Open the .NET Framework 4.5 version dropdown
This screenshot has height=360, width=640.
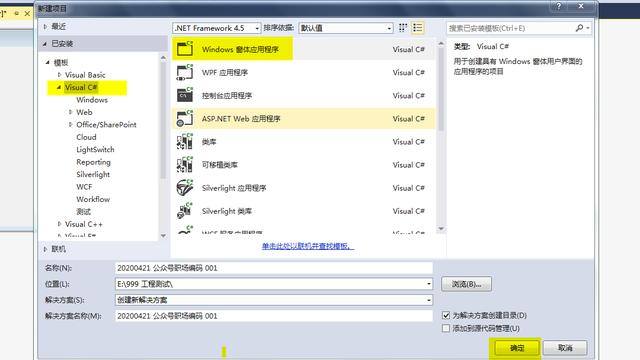click(217, 28)
